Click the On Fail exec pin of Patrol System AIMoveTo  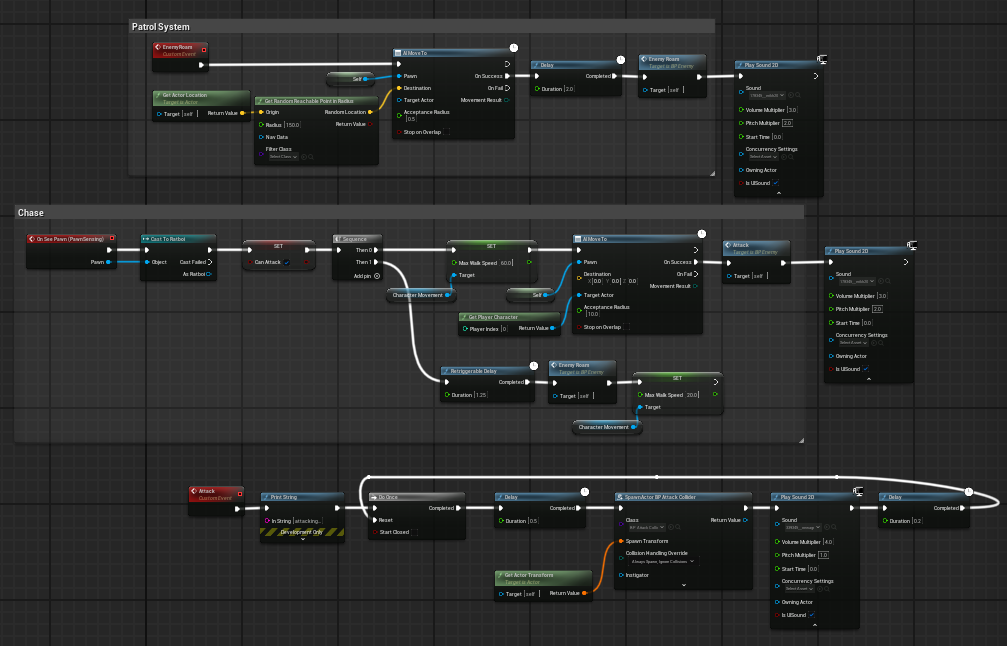coord(507,88)
